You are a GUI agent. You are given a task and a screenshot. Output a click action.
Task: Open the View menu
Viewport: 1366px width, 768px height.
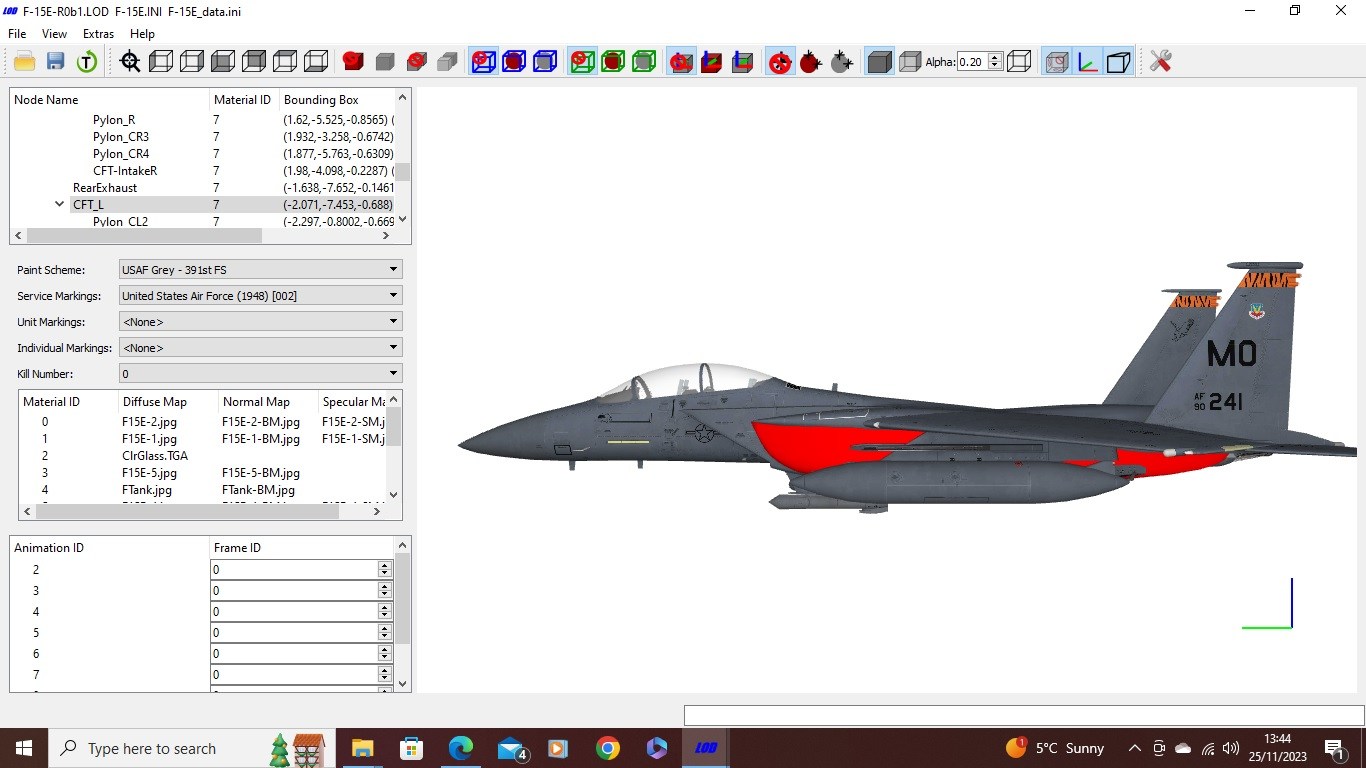point(55,33)
